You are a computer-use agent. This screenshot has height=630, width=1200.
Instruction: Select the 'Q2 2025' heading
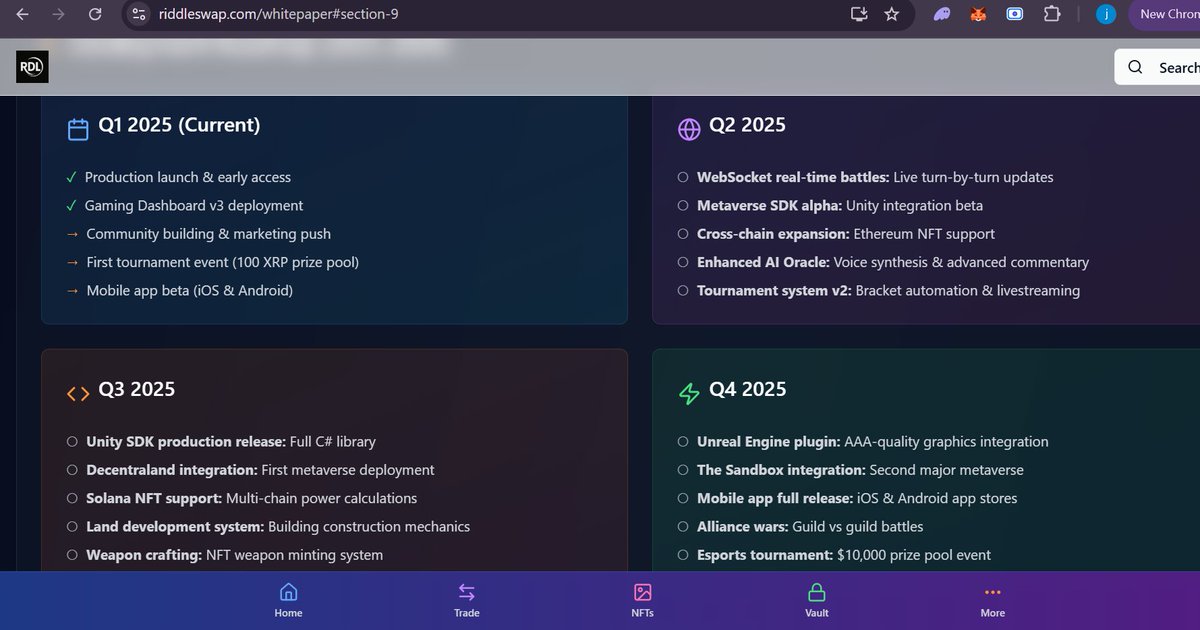tap(748, 125)
